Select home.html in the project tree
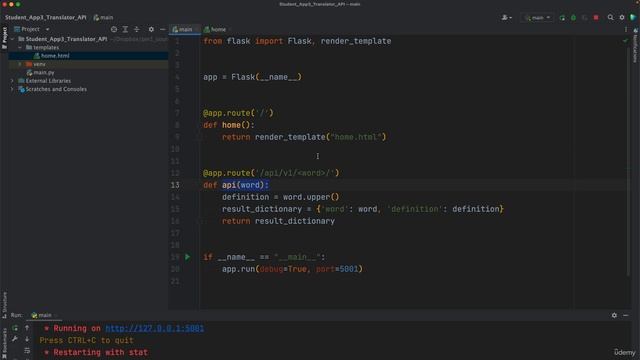The image size is (640, 360). coord(55,56)
